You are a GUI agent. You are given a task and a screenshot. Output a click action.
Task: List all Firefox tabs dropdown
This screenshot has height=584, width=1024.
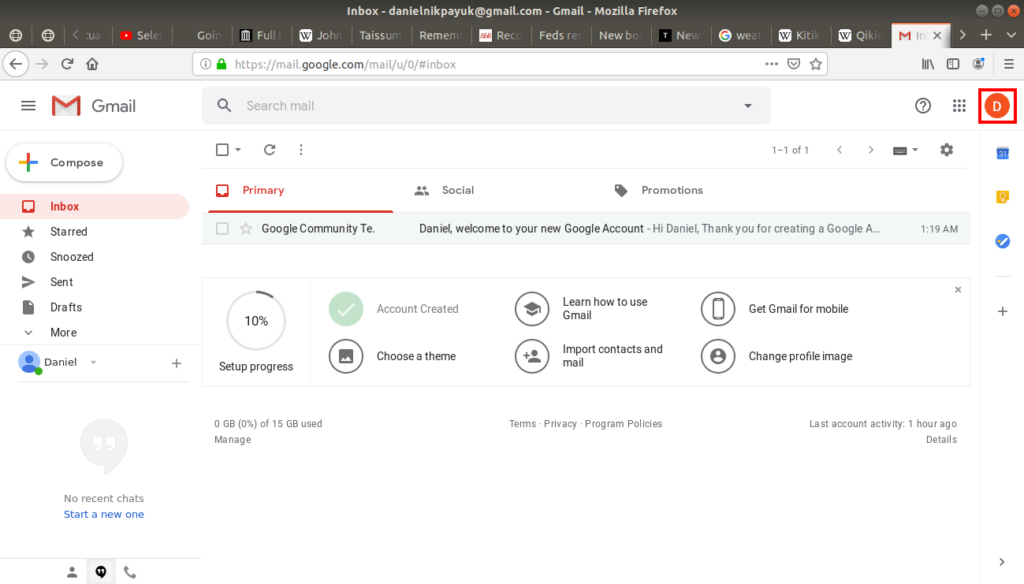pos(1010,35)
